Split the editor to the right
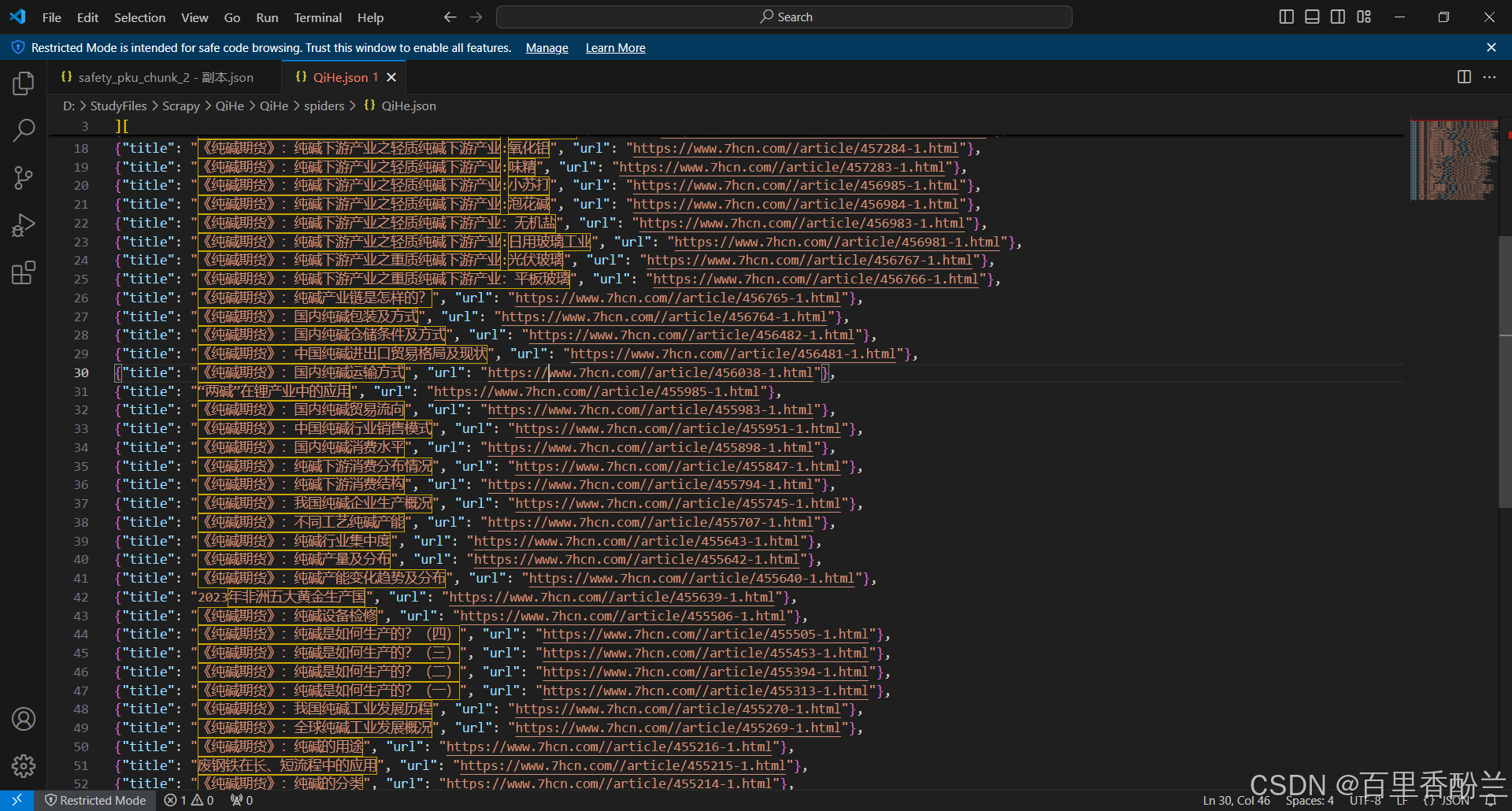 (1464, 77)
